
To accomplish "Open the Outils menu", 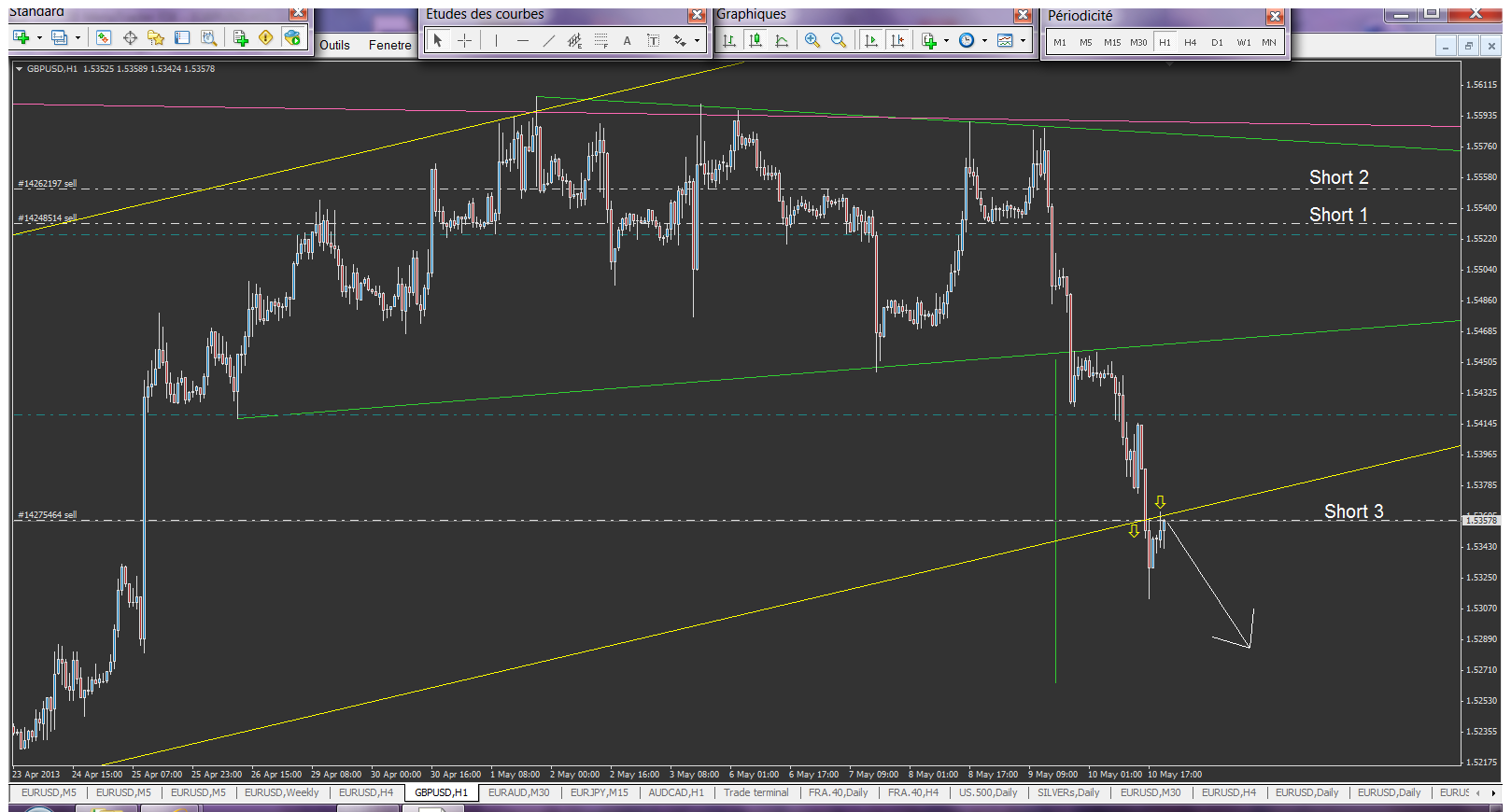I will (x=334, y=45).
